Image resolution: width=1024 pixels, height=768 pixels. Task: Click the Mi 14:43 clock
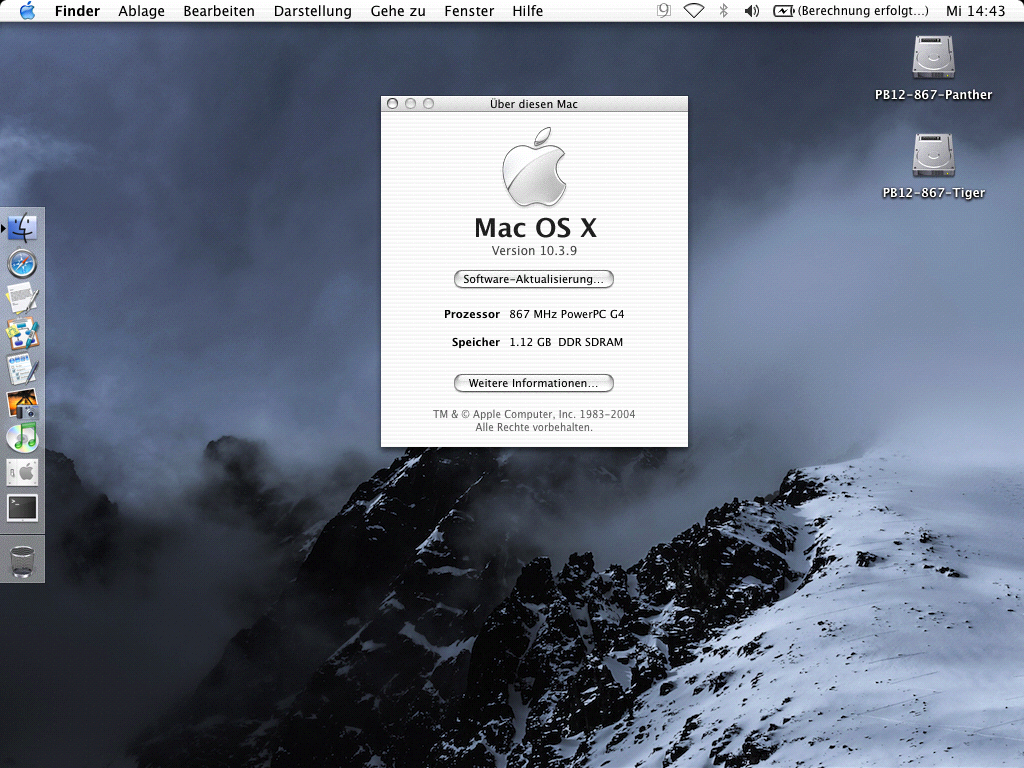[x=975, y=11]
